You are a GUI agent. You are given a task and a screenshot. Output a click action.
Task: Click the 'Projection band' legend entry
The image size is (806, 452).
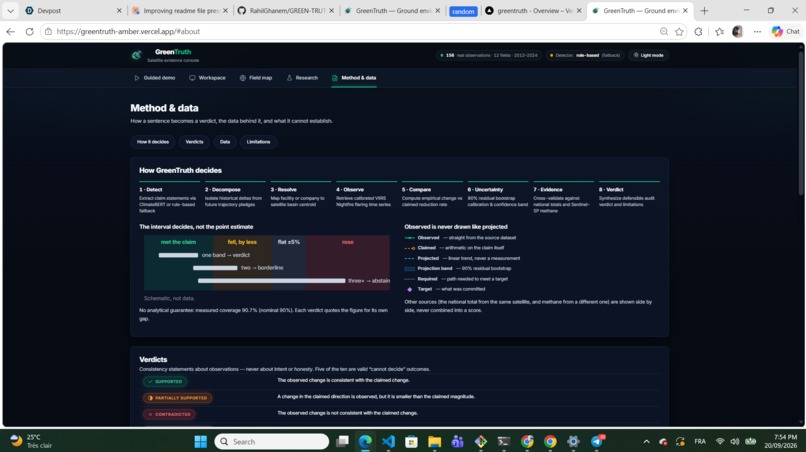[457, 268]
